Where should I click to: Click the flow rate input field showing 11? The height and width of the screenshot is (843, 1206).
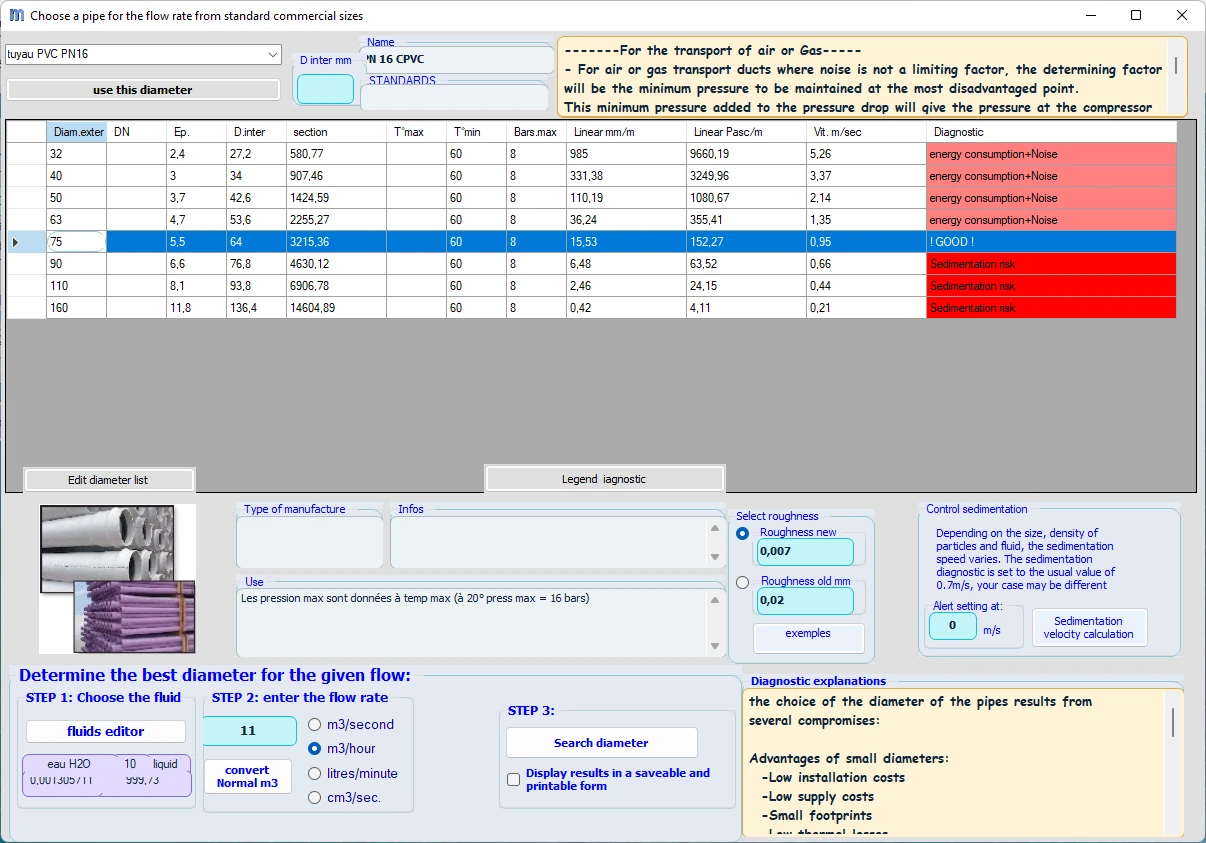(x=249, y=731)
